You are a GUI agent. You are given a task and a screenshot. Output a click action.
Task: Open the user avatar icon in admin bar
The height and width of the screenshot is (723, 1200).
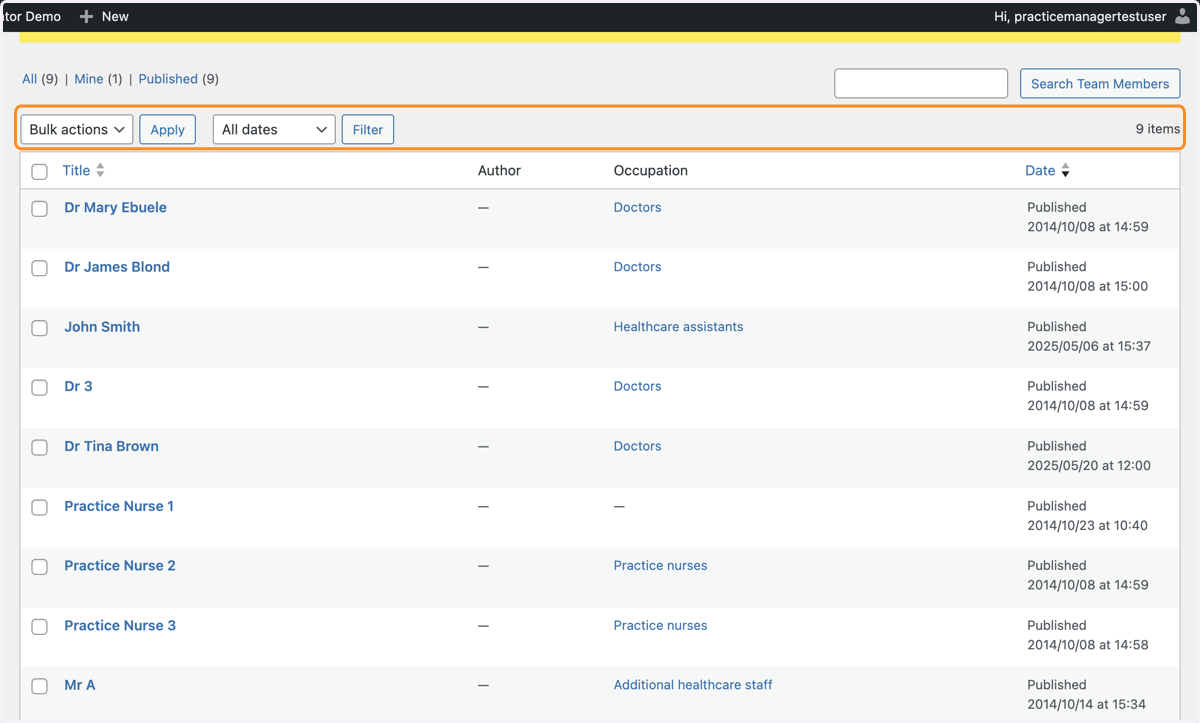1182,16
